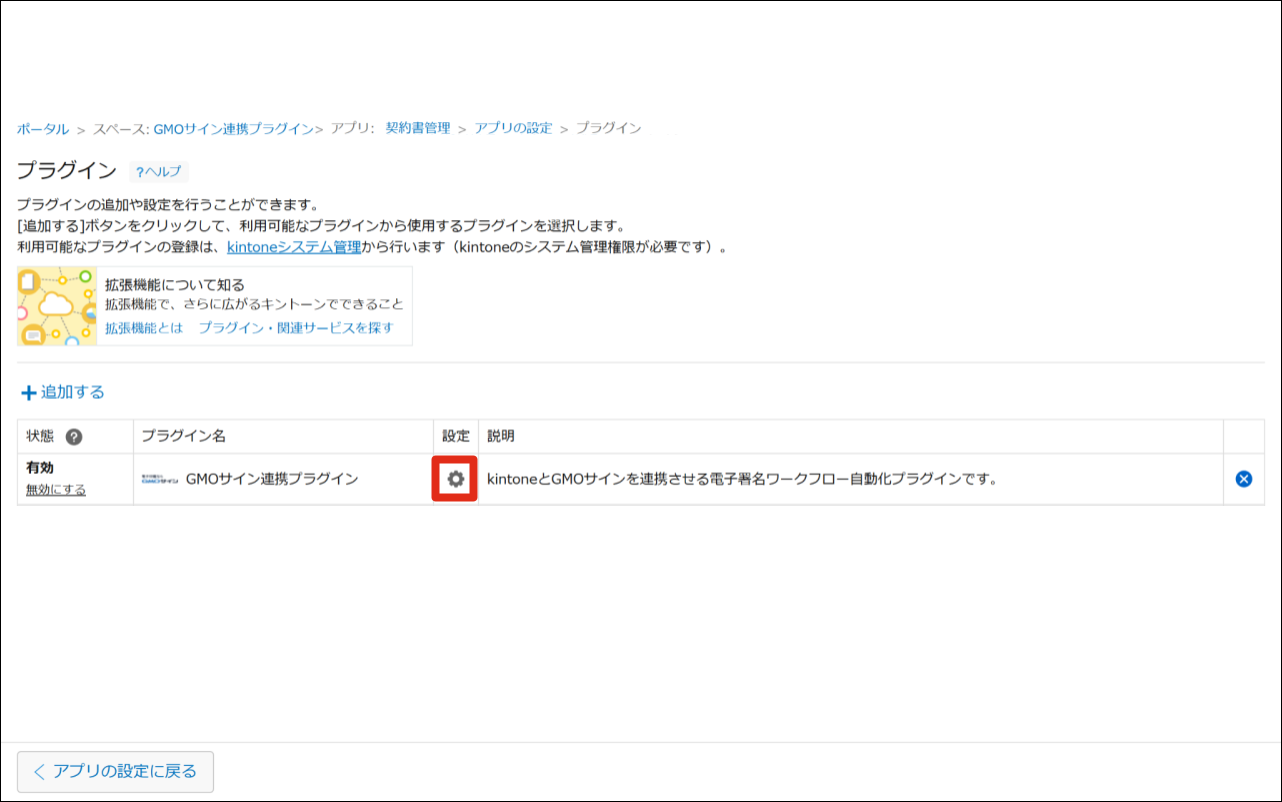Click the plus icon to add plugin
The width and height of the screenshot is (1282, 802).
(28, 393)
